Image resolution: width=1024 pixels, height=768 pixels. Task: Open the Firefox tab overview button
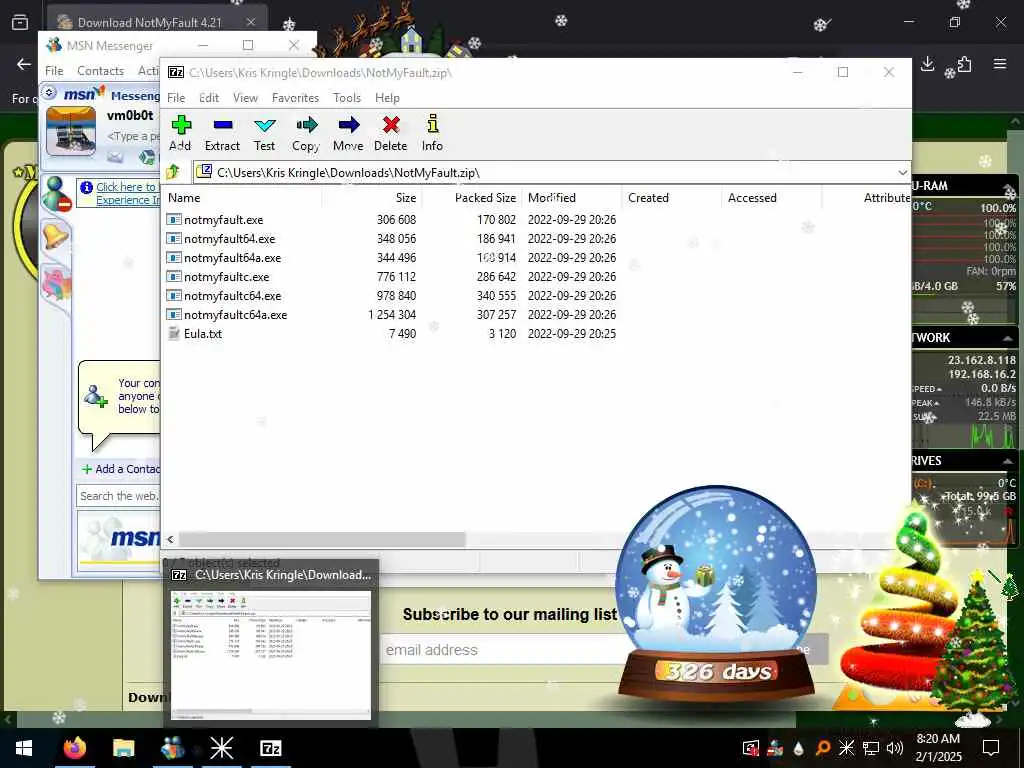pyautogui.click(x=20, y=23)
